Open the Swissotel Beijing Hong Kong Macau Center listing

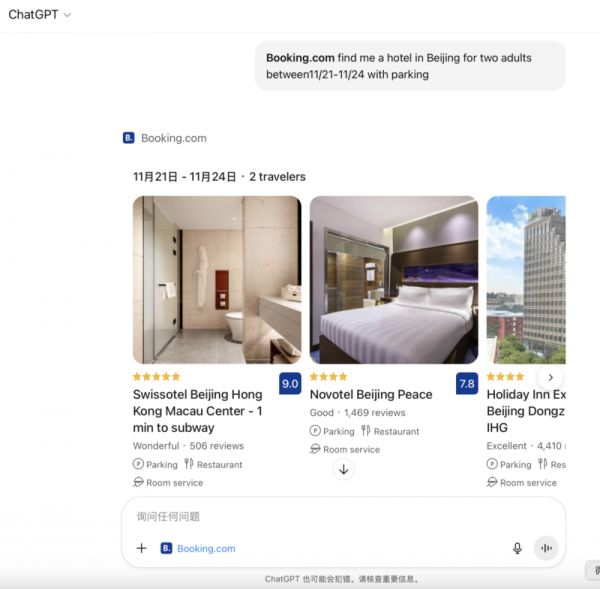click(x=197, y=411)
